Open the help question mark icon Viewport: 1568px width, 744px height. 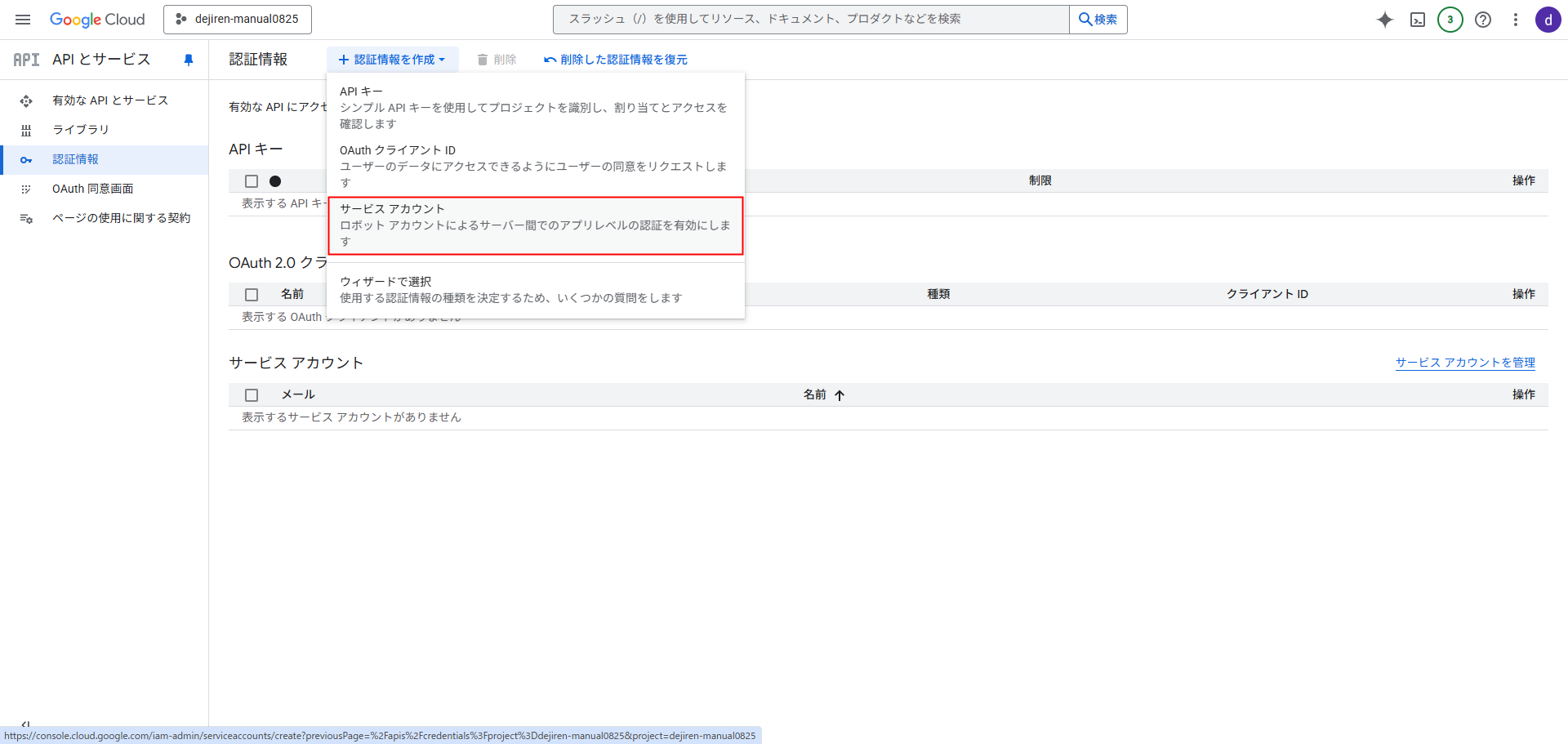[1483, 20]
